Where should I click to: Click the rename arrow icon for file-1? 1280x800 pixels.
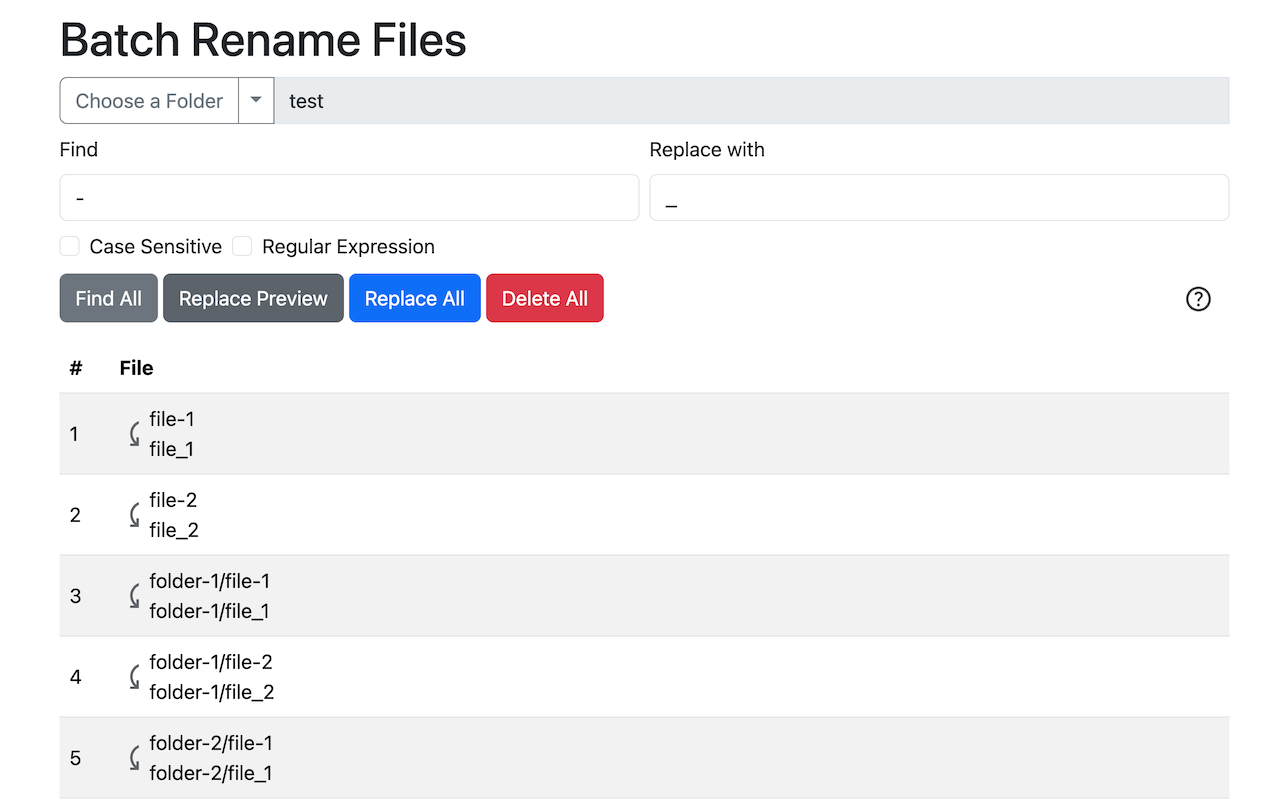click(x=134, y=434)
